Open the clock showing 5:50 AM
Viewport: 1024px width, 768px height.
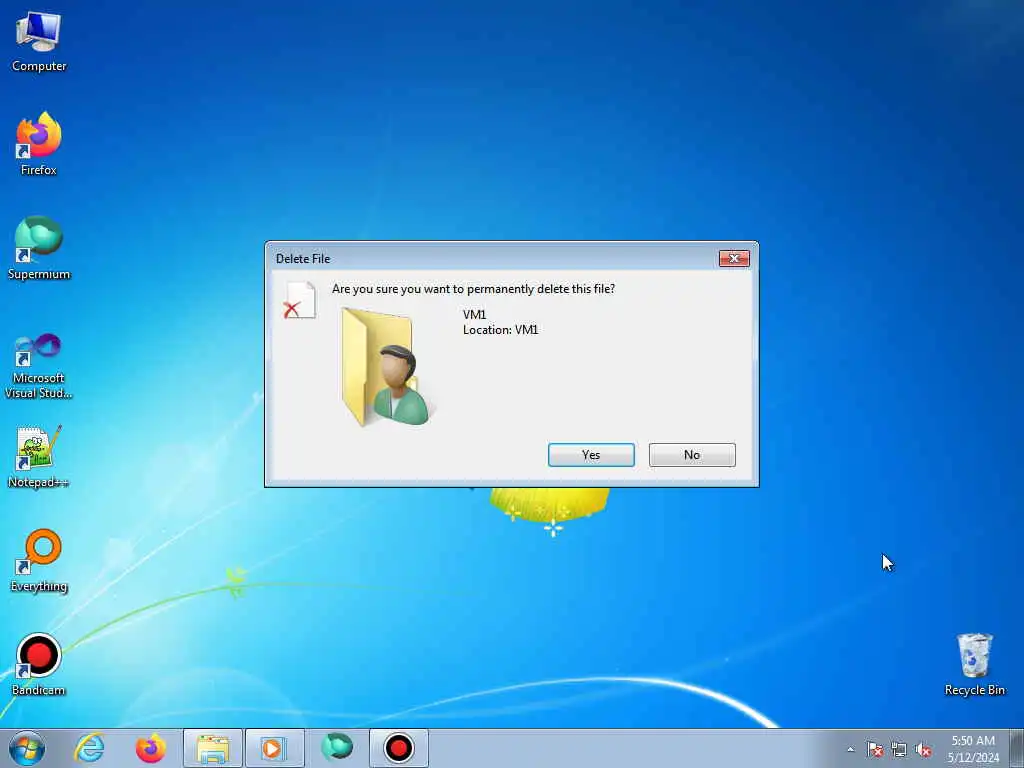(973, 749)
